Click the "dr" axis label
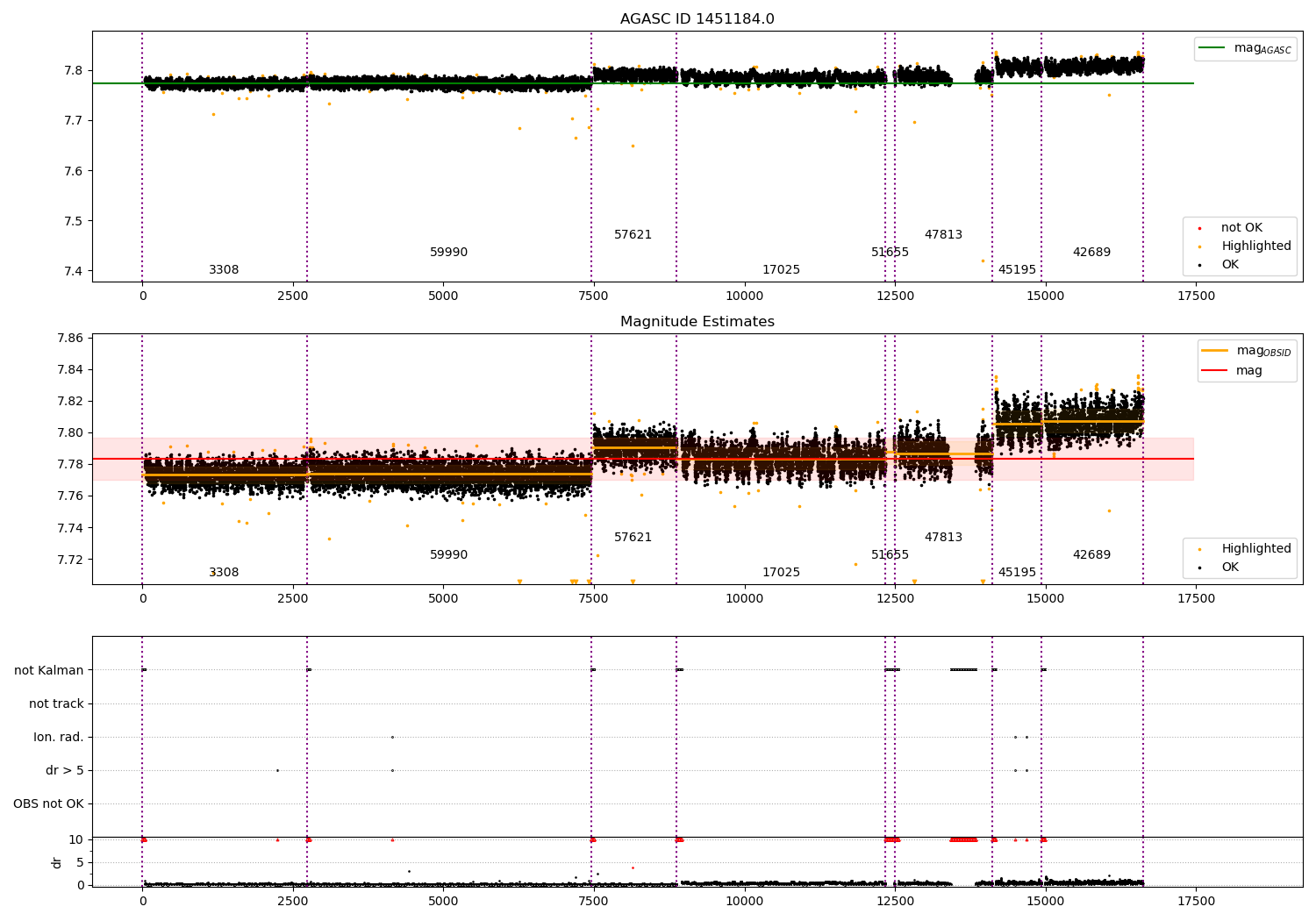 click(57, 862)
